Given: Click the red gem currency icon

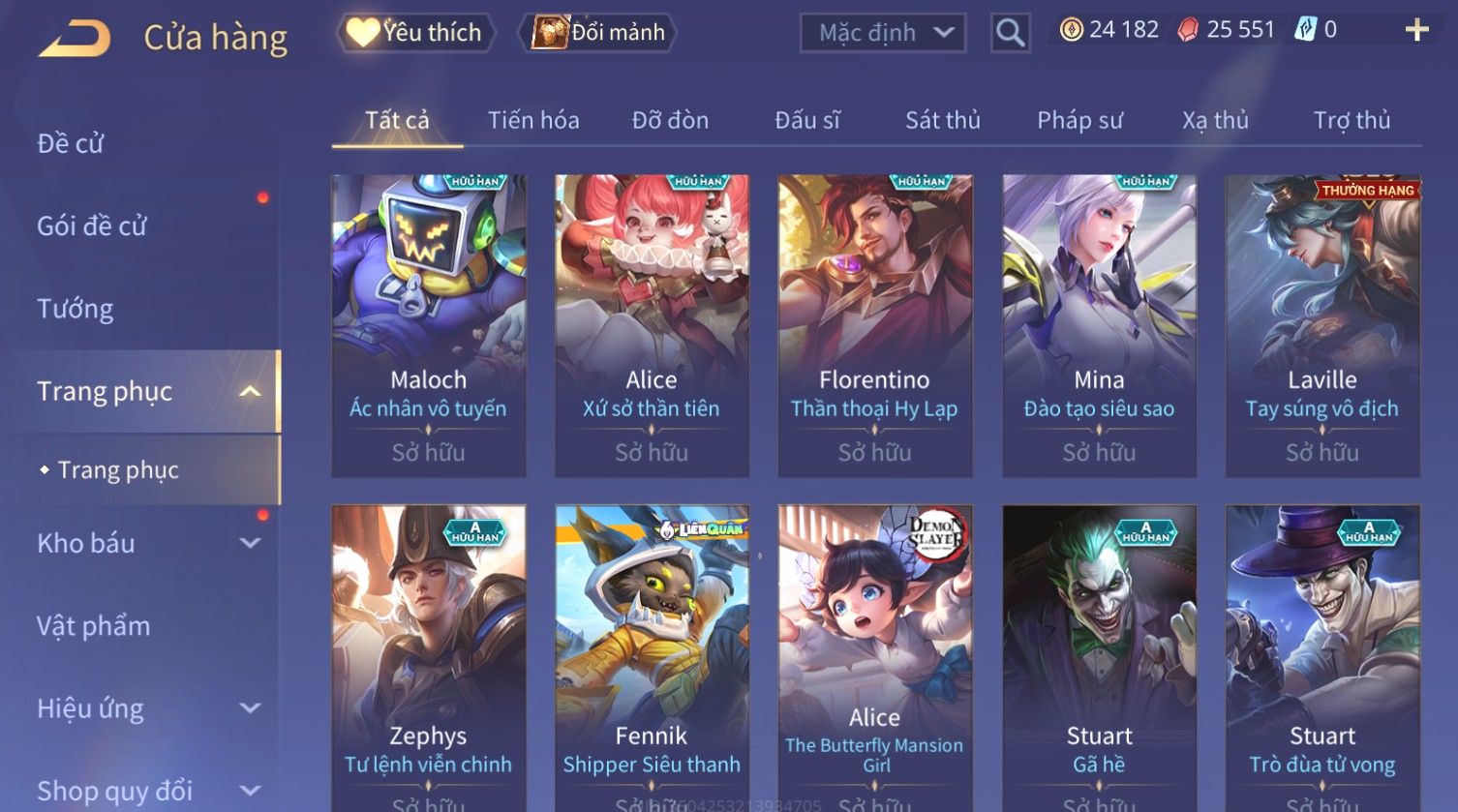Looking at the screenshot, I should tap(1188, 31).
